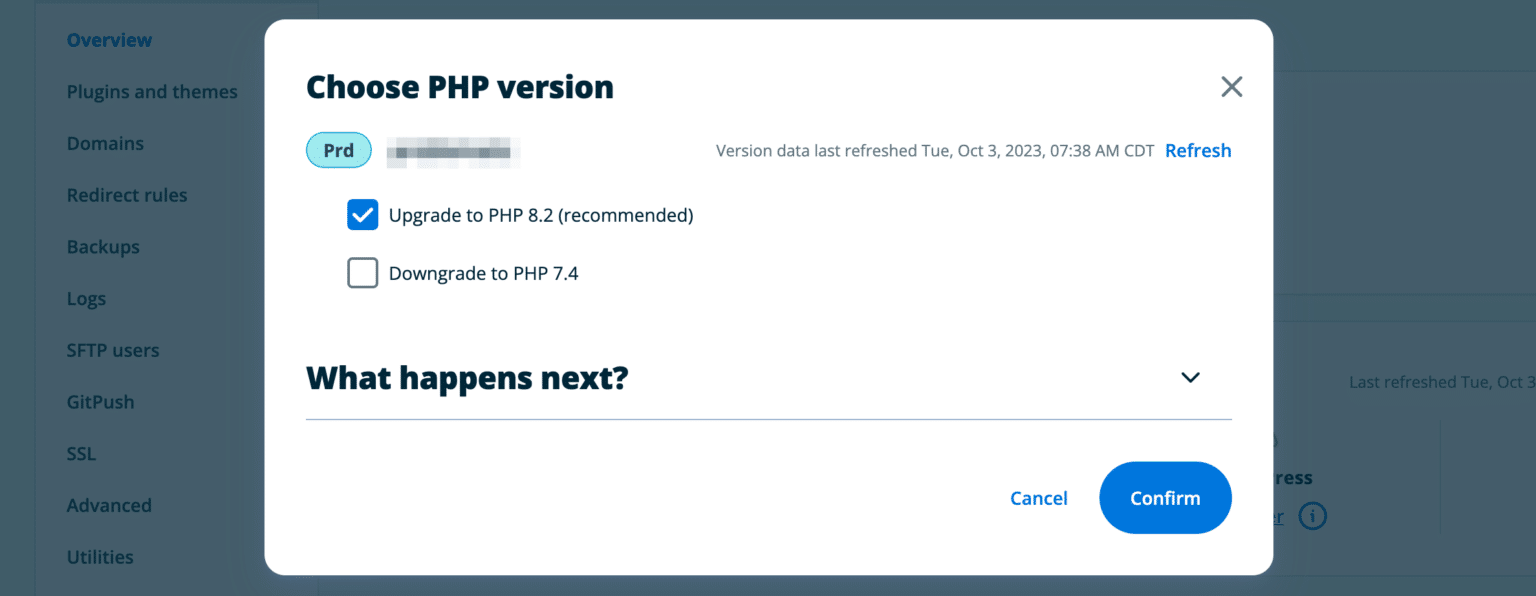This screenshot has height=596, width=1536.
Task: Open the Utilities page
Action: [100, 557]
